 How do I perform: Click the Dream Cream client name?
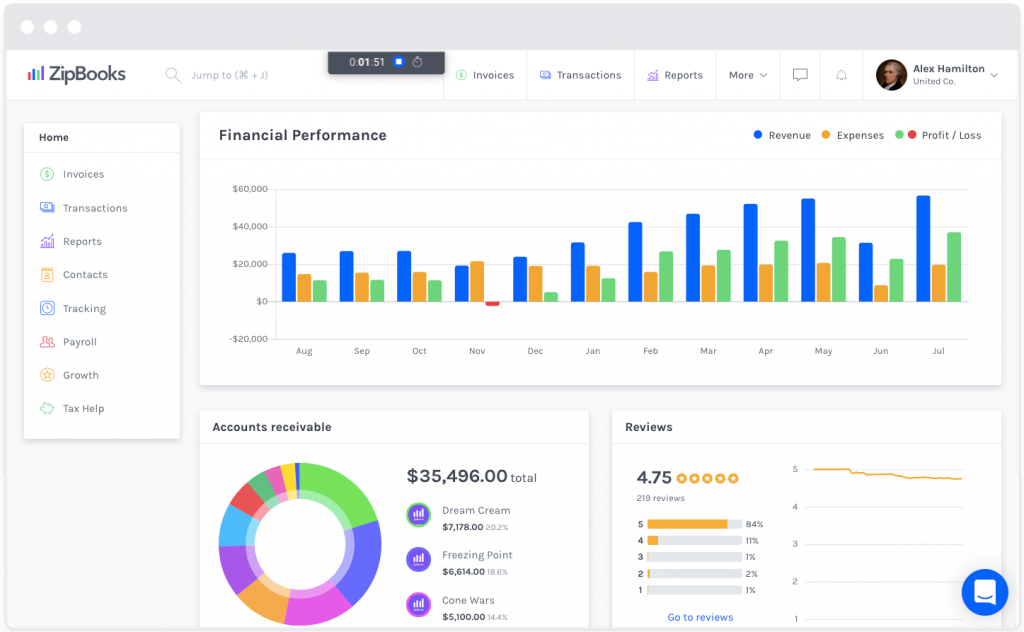click(x=476, y=511)
